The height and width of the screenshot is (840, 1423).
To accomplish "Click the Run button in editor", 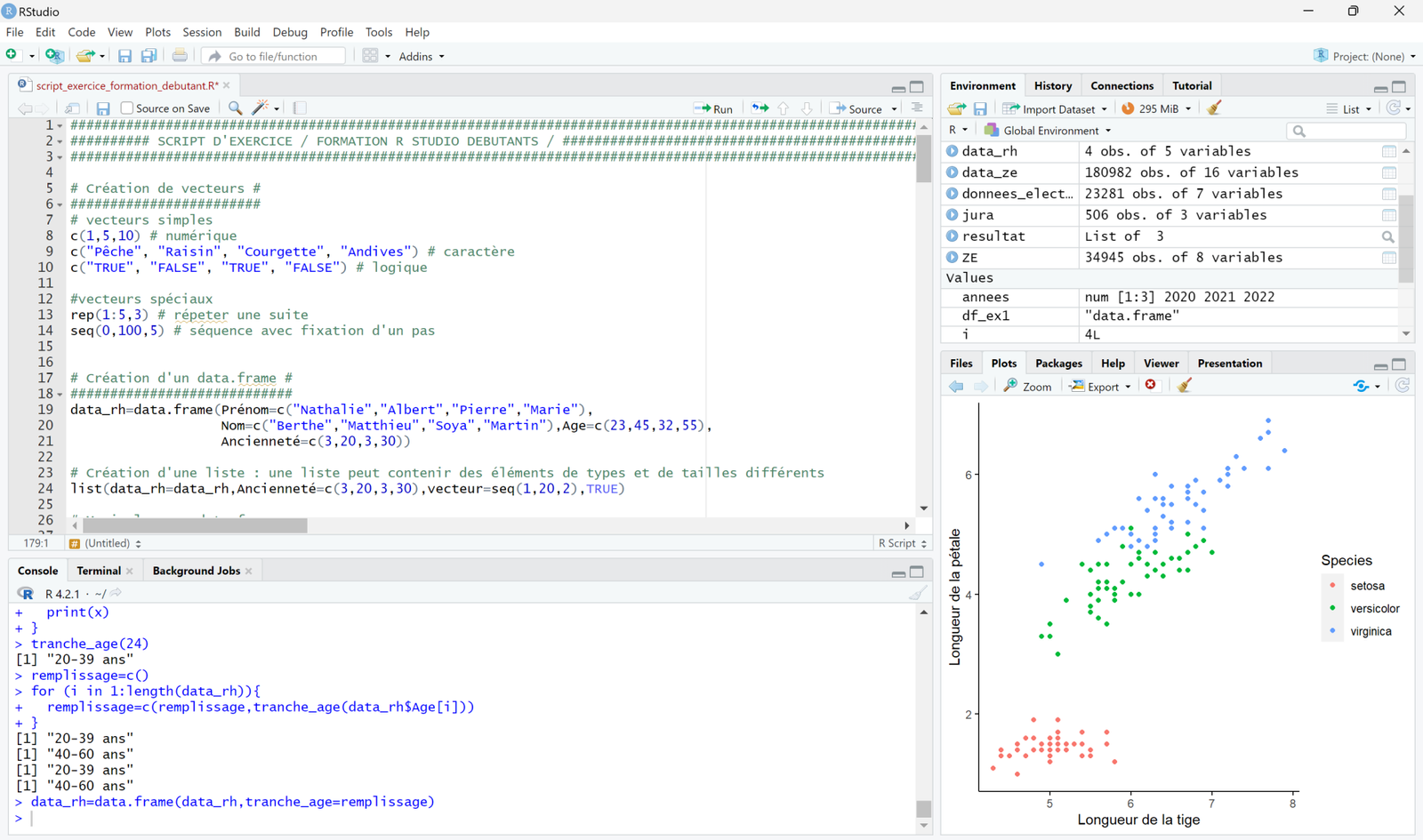I will 713,108.
